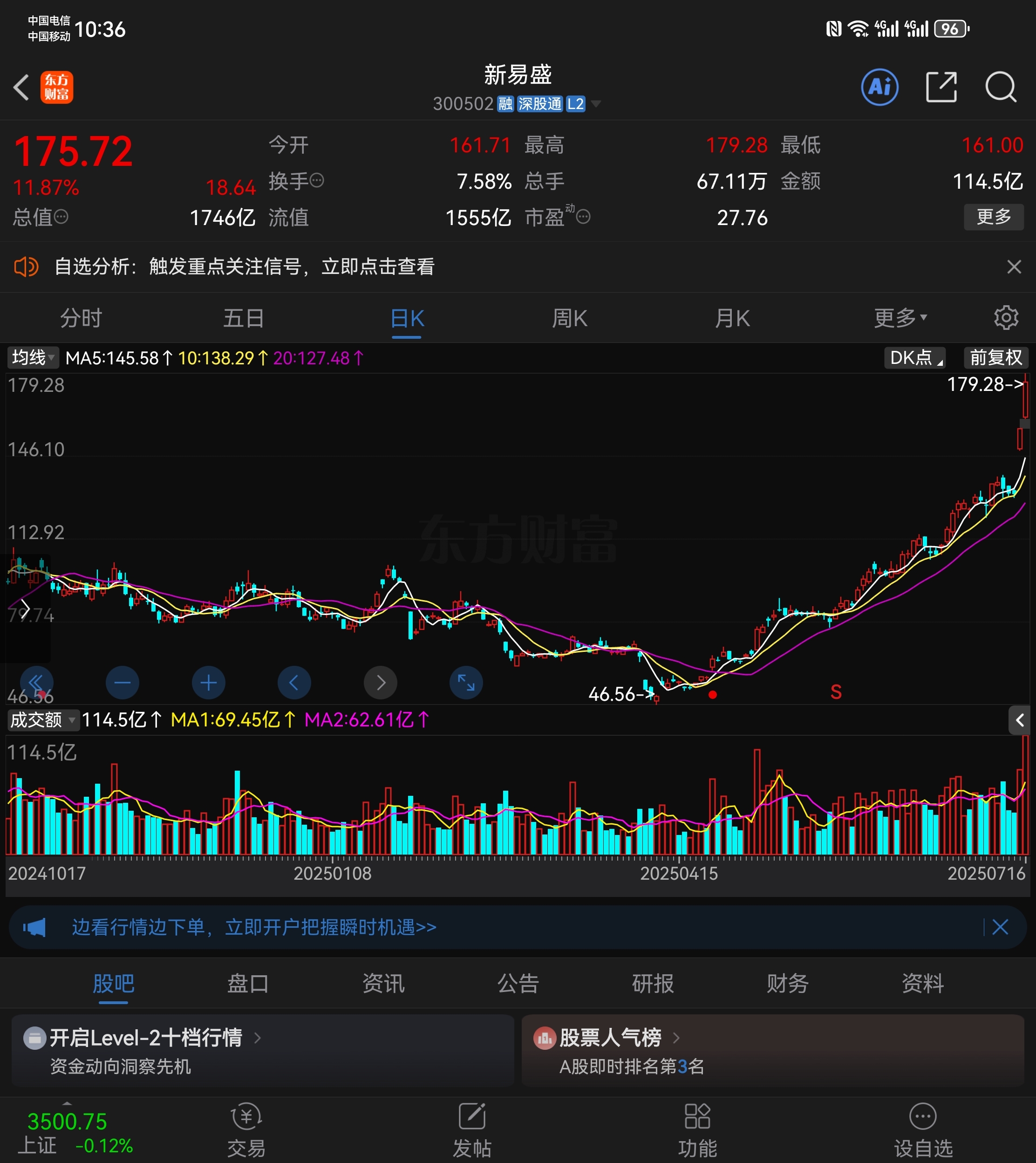Tap the 46.56 low price label
This screenshot has width=1036, height=1163.
pyautogui.click(x=621, y=694)
